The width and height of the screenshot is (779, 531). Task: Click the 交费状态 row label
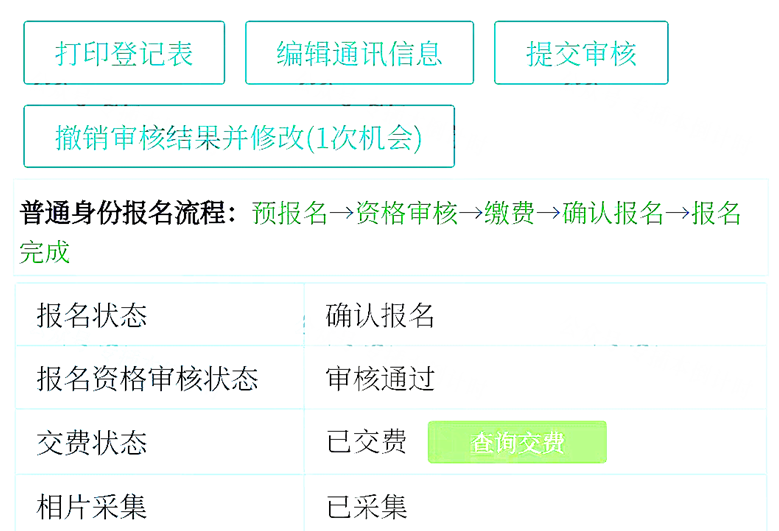(92, 443)
